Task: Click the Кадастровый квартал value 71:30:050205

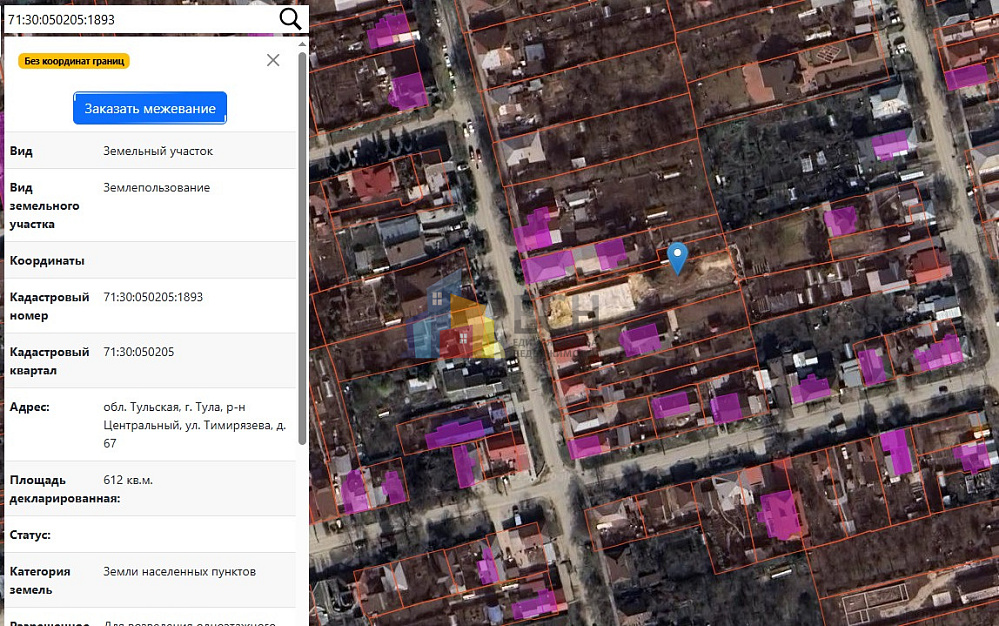Action: coord(139,352)
